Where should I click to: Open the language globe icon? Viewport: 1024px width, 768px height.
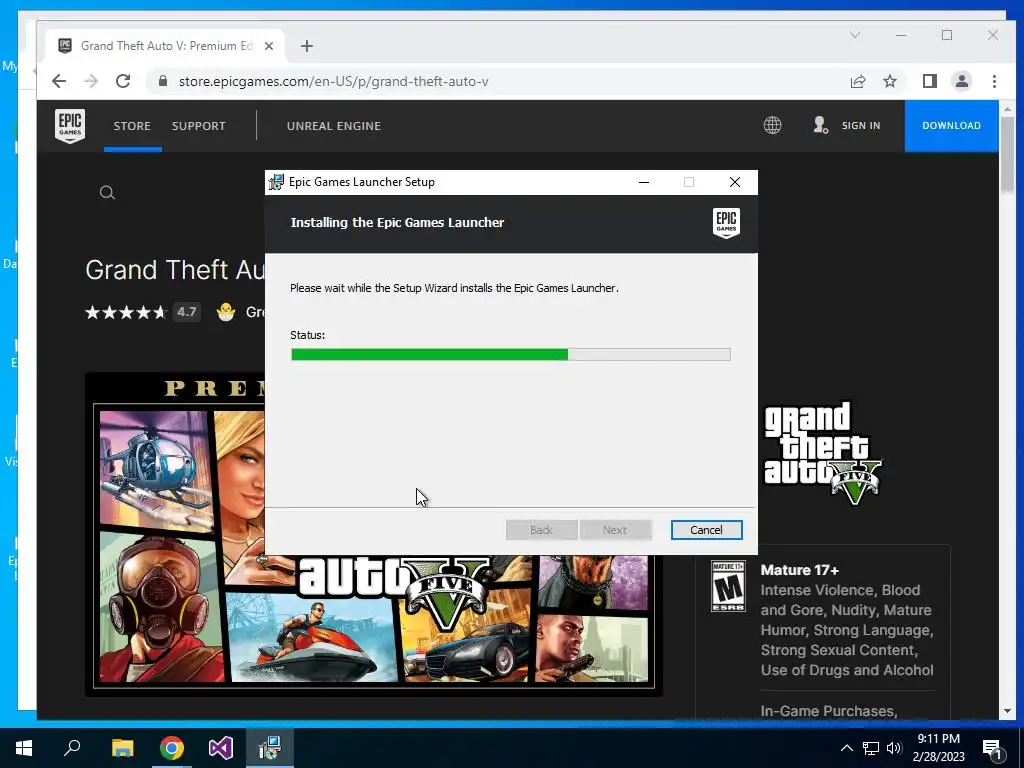pos(773,125)
